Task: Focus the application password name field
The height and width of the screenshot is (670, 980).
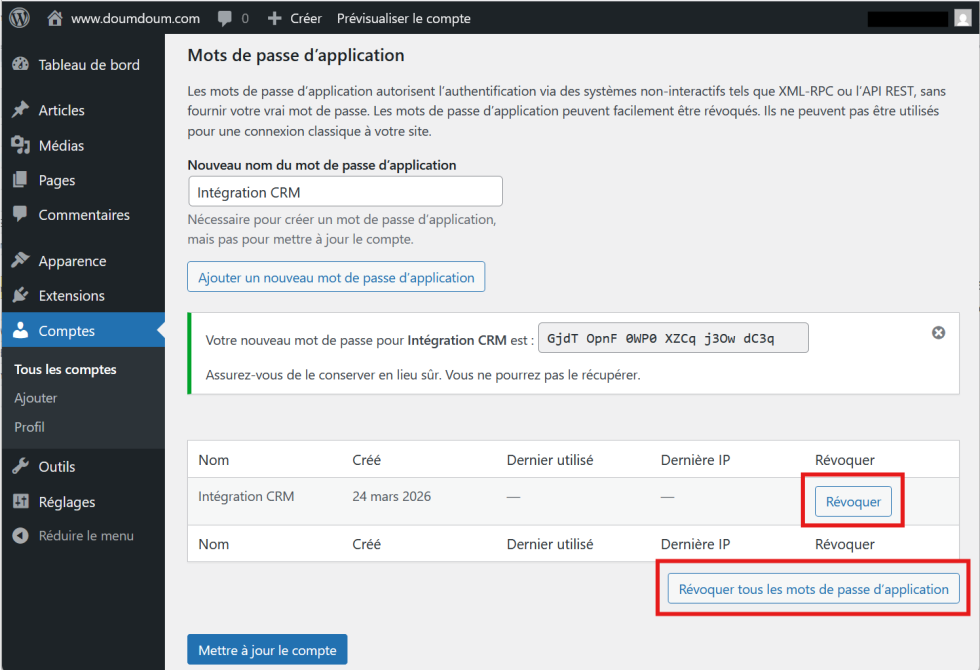Action: 345,192
